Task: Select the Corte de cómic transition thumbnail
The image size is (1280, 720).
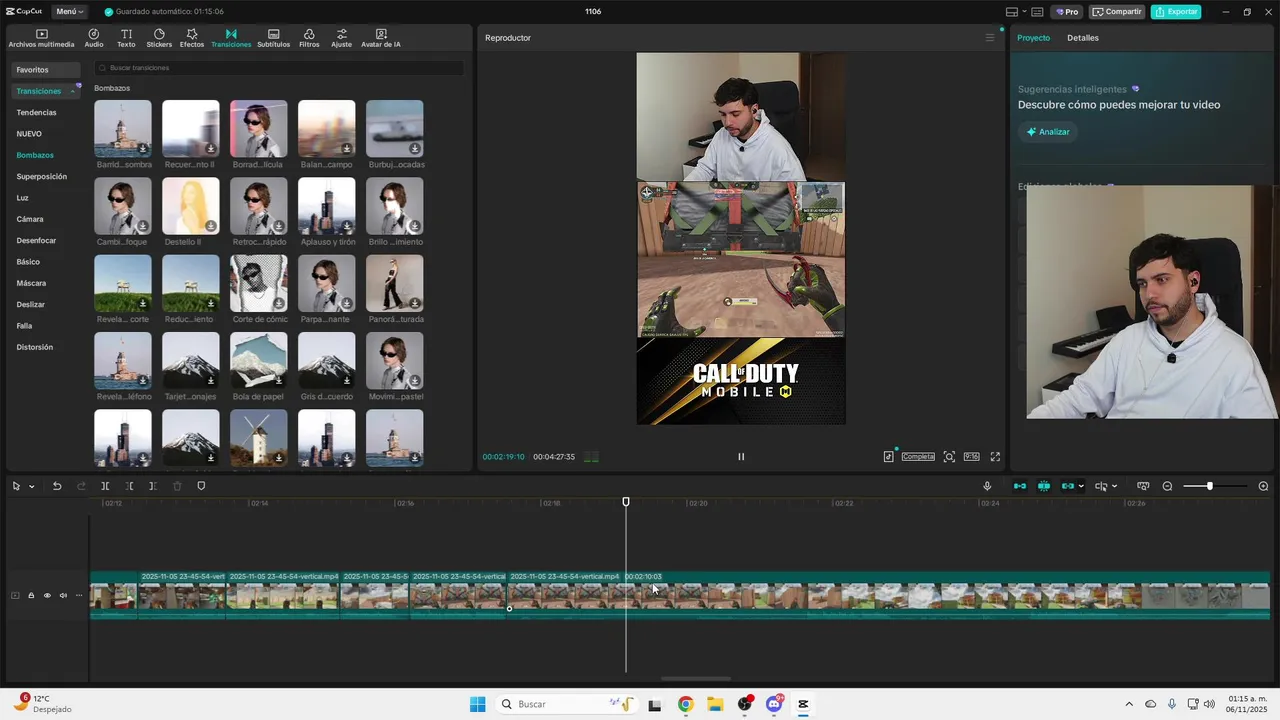Action: pyautogui.click(x=259, y=284)
